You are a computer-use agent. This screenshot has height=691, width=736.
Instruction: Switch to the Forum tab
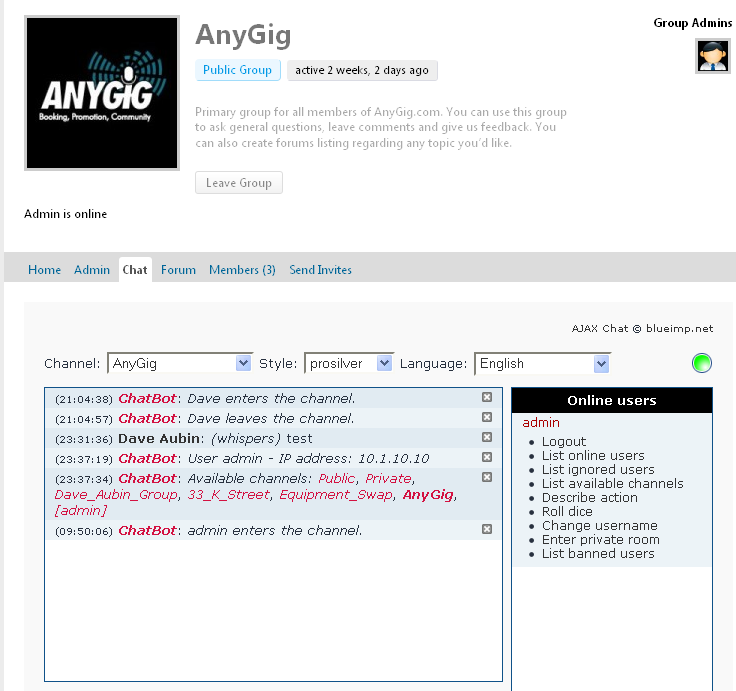tap(178, 270)
